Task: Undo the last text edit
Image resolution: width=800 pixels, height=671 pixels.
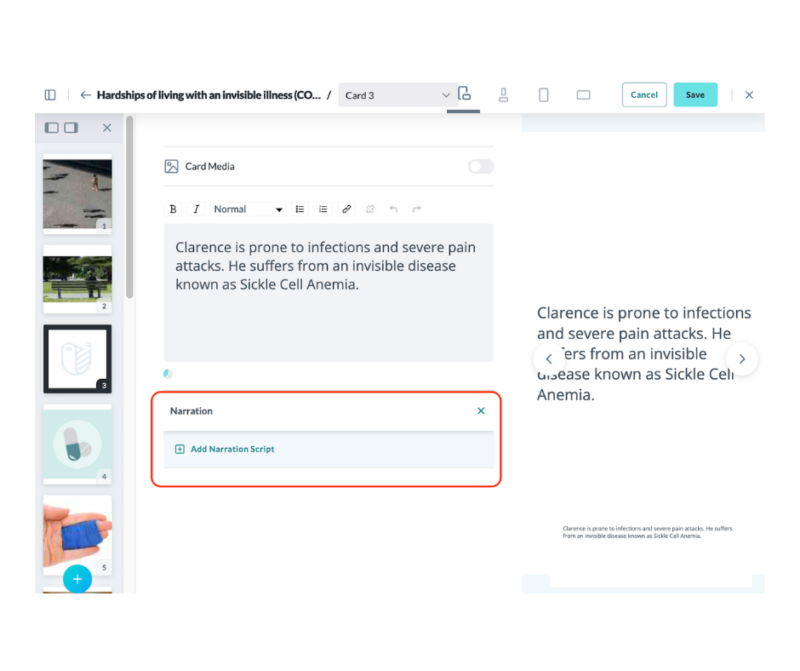Action: point(394,209)
